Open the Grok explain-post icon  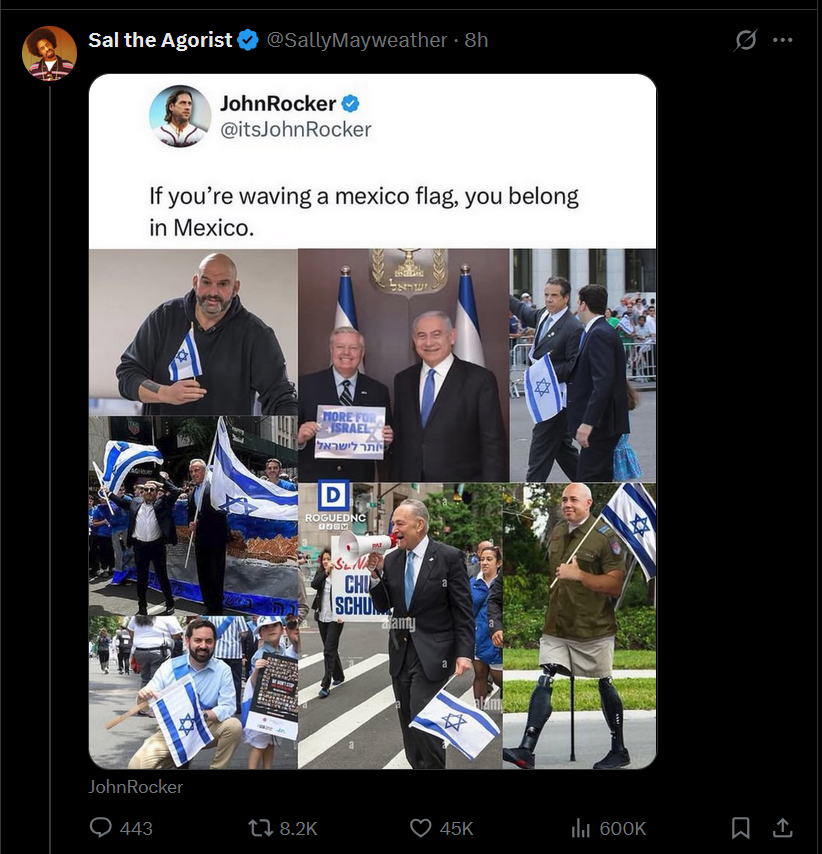coord(745,40)
